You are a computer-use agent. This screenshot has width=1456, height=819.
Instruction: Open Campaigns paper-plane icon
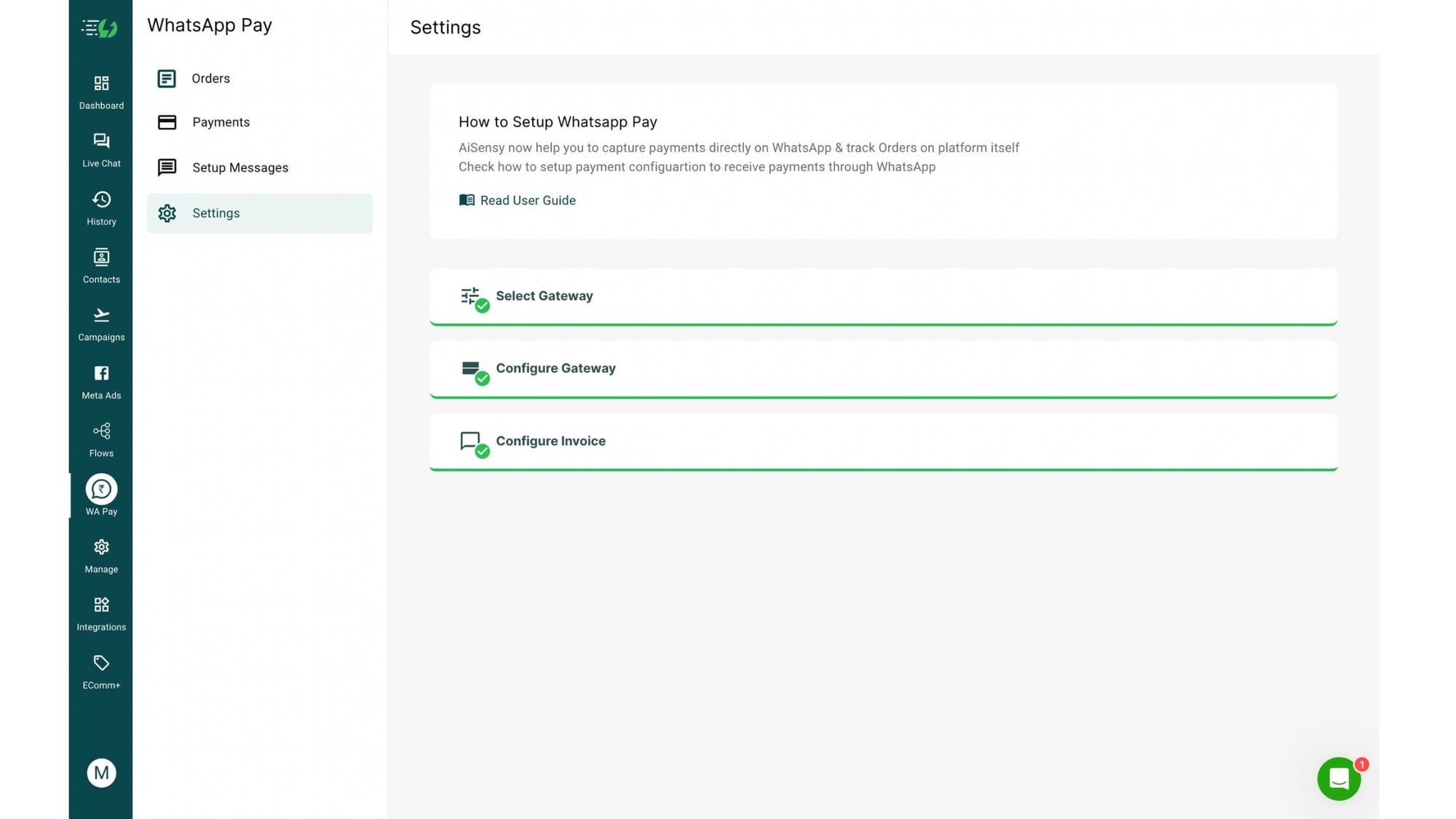coord(101,315)
